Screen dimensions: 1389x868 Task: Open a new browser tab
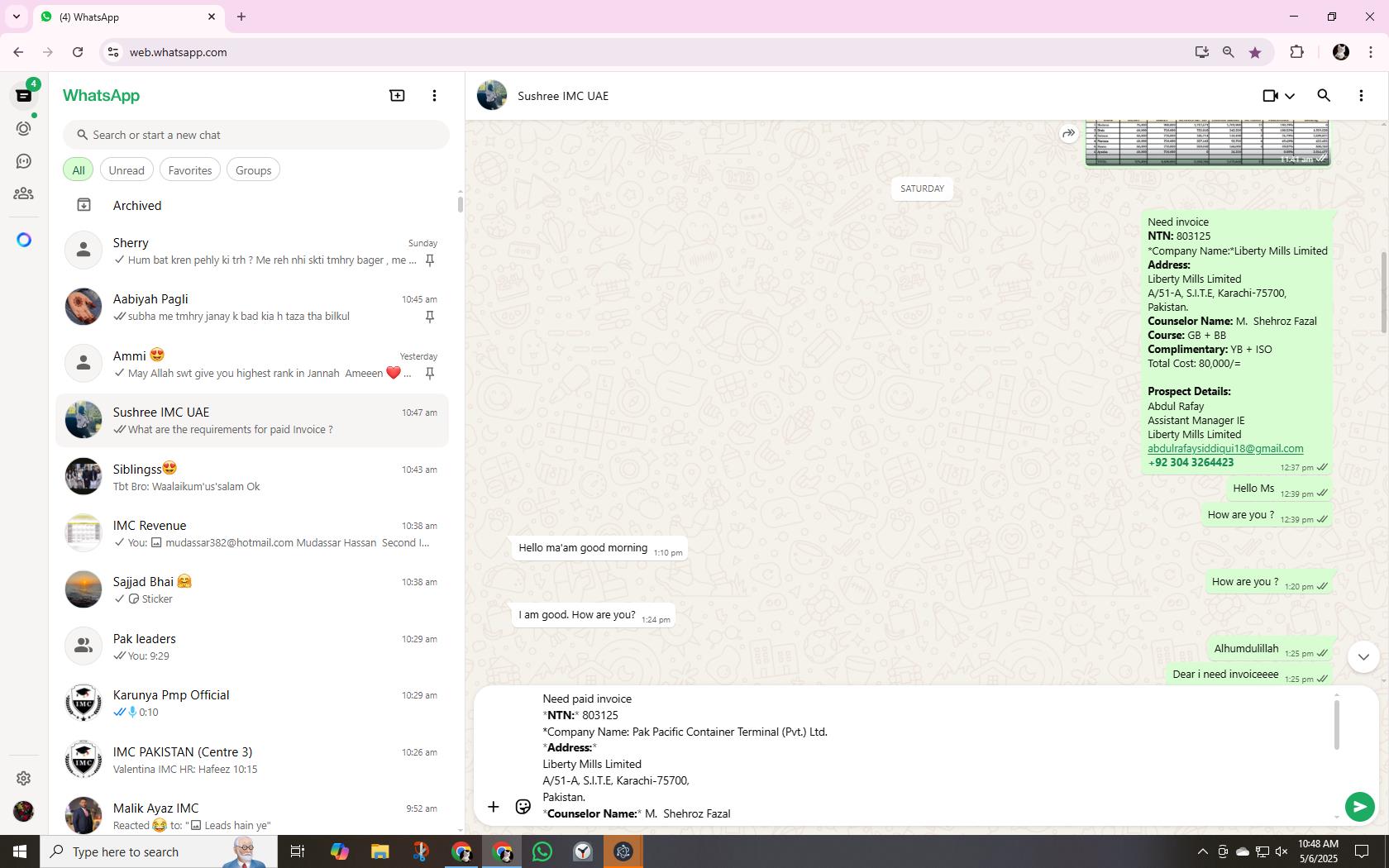pyautogui.click(x=241, y=17)
